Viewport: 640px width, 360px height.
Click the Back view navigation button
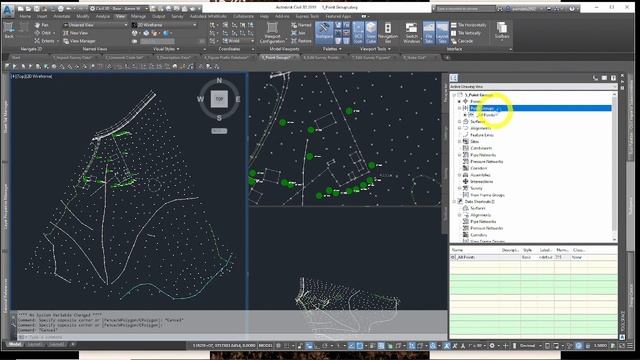coord(9,31)
